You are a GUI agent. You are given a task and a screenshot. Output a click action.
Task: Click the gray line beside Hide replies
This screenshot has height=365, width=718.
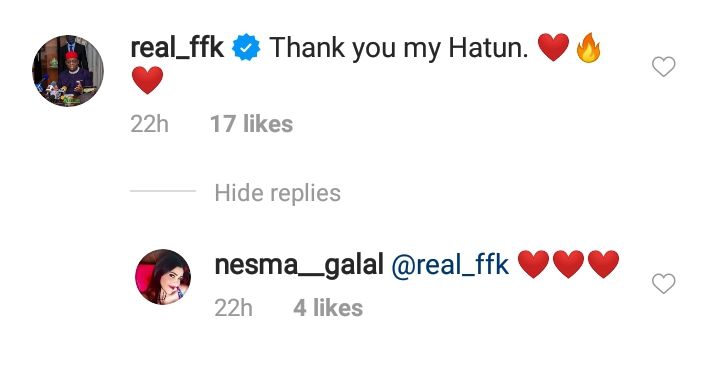[163, 191]
